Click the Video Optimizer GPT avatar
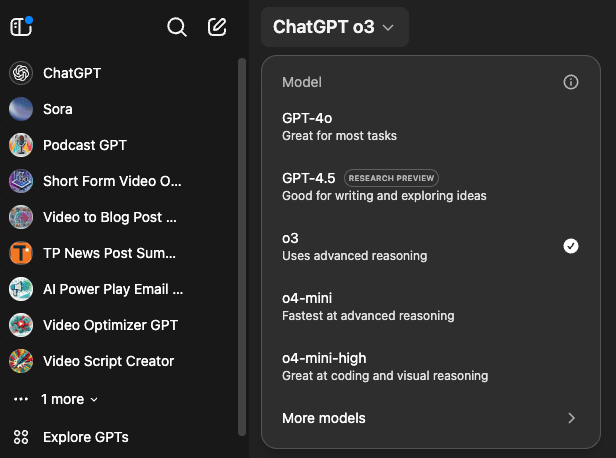Image resolution: width=616 pixels, height=458 pixels. coord(21,325)
